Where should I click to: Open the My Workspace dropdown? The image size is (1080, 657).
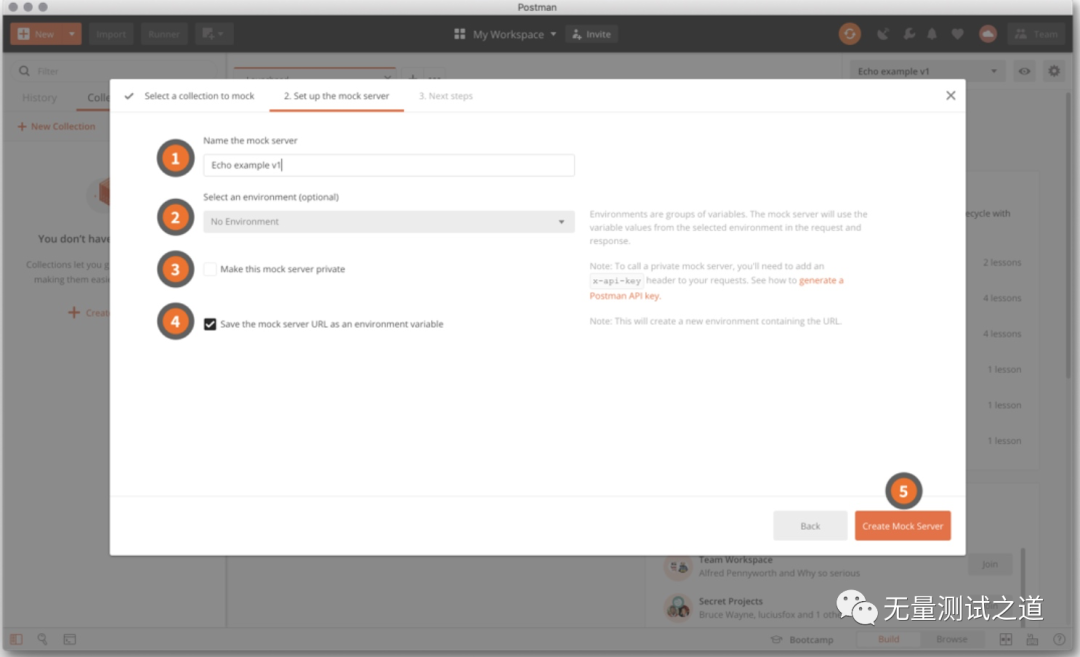pos(514,34)
